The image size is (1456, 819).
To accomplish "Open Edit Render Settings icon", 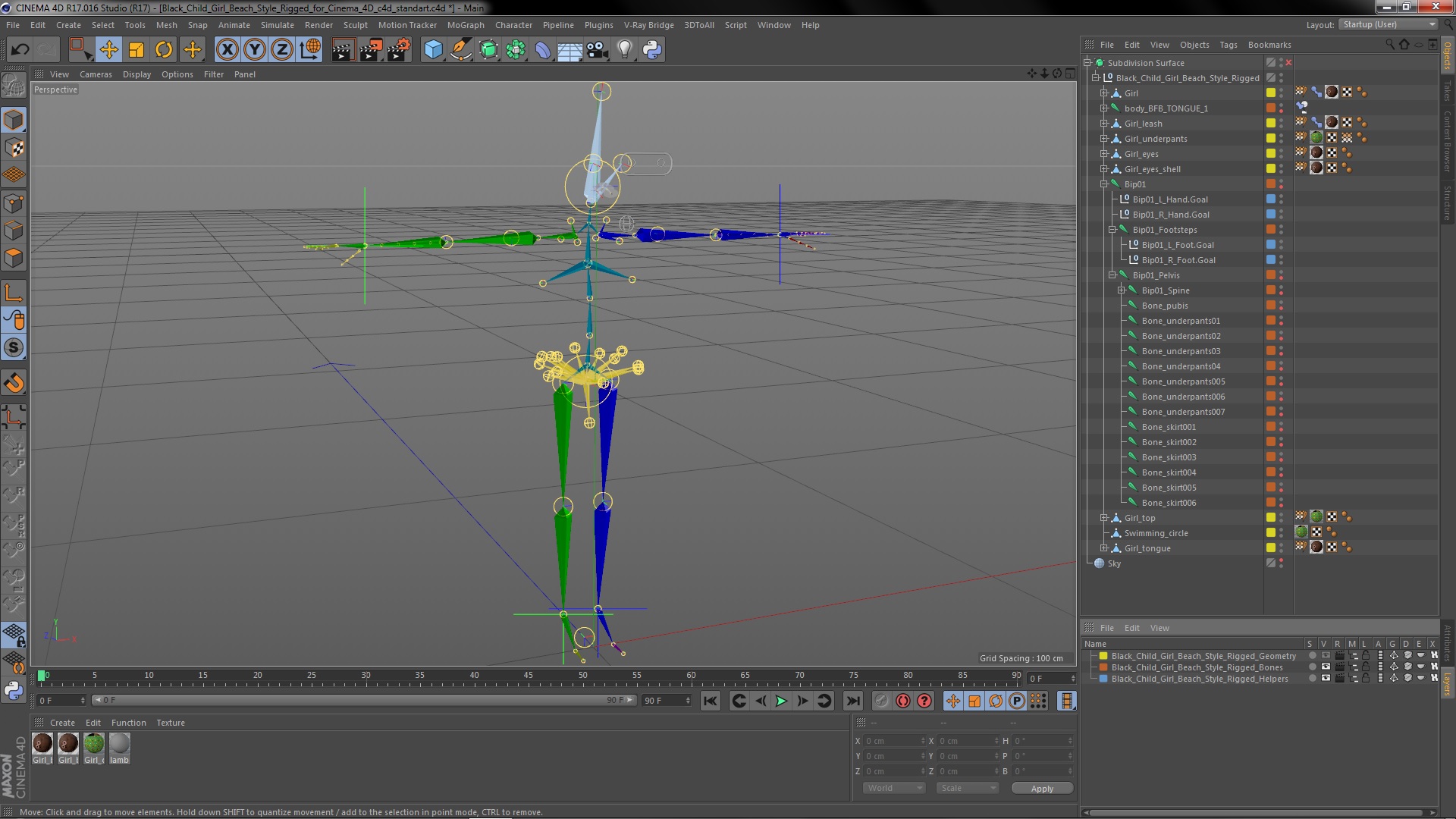I will click(399, 50).
